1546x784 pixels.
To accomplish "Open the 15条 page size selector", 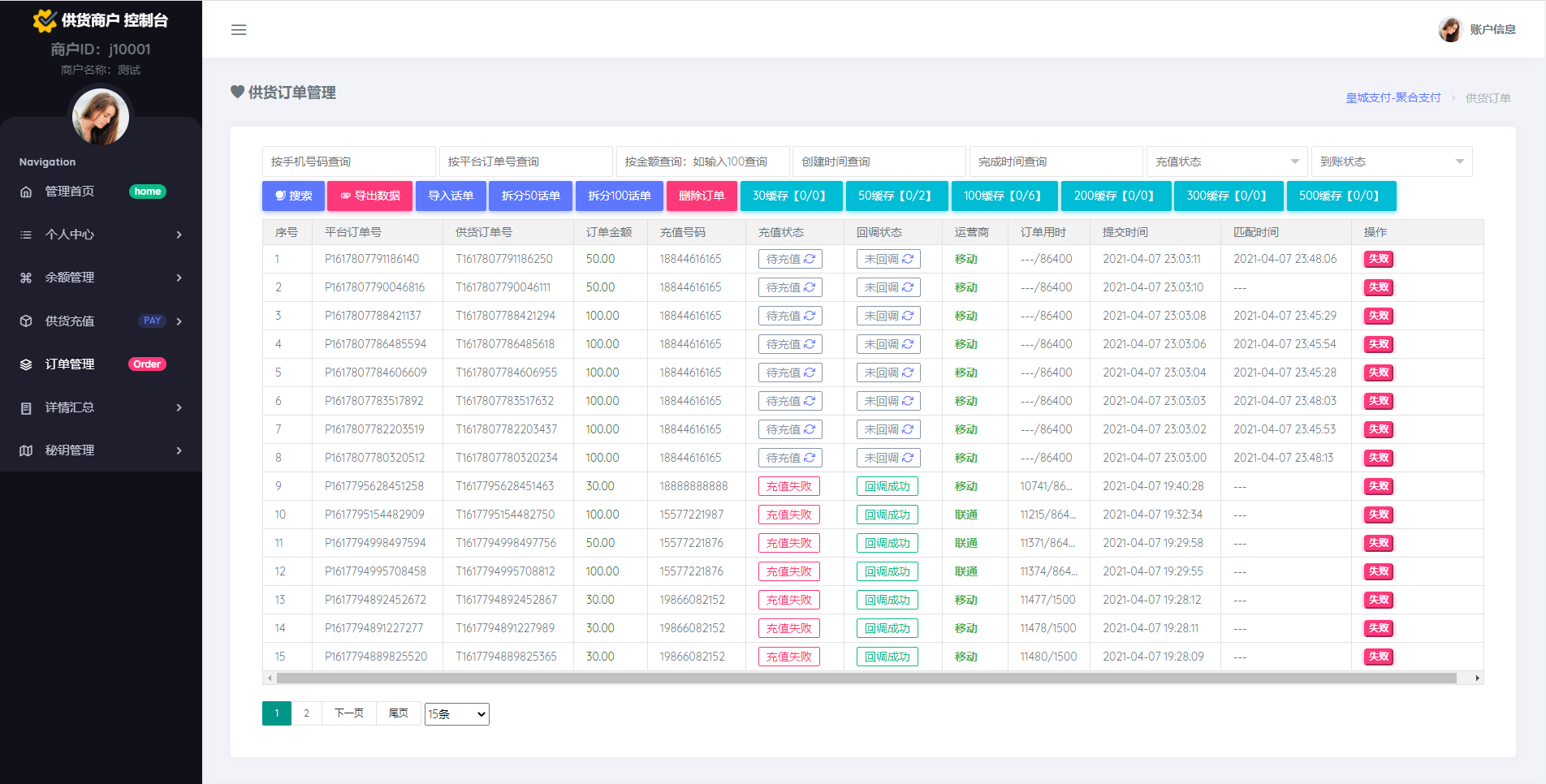I will pos(456,714).
